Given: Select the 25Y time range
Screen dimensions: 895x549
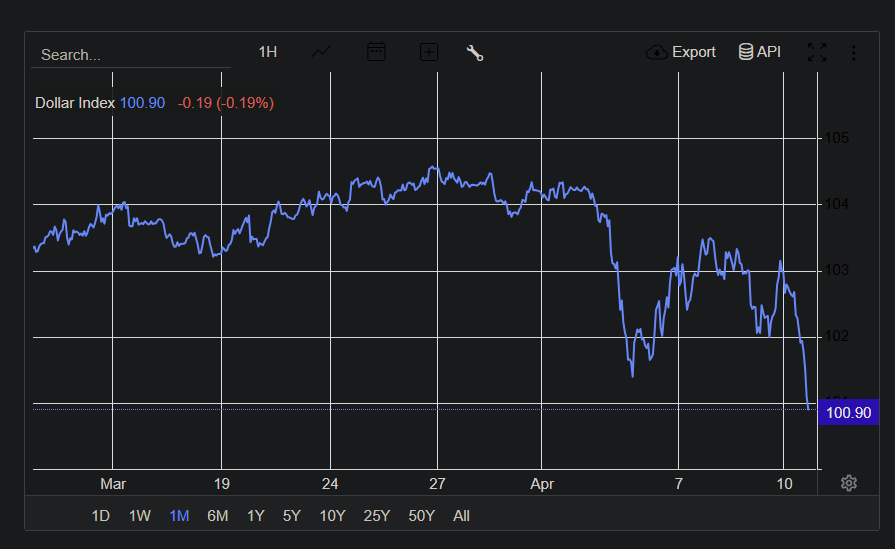Looking at the screenshot, I should (377, 516).
